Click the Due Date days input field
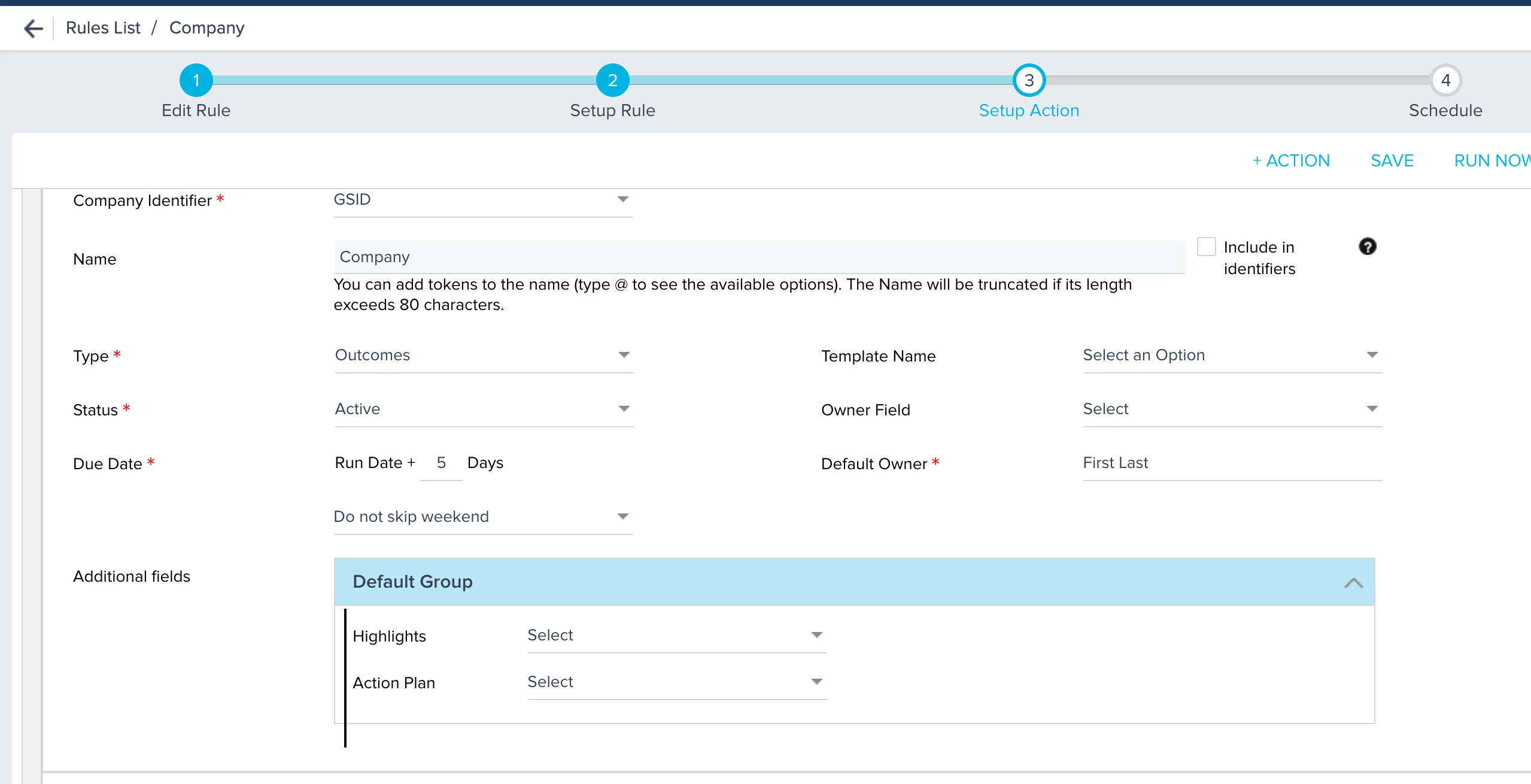The image size is (1531, 784). click(441, 463)
